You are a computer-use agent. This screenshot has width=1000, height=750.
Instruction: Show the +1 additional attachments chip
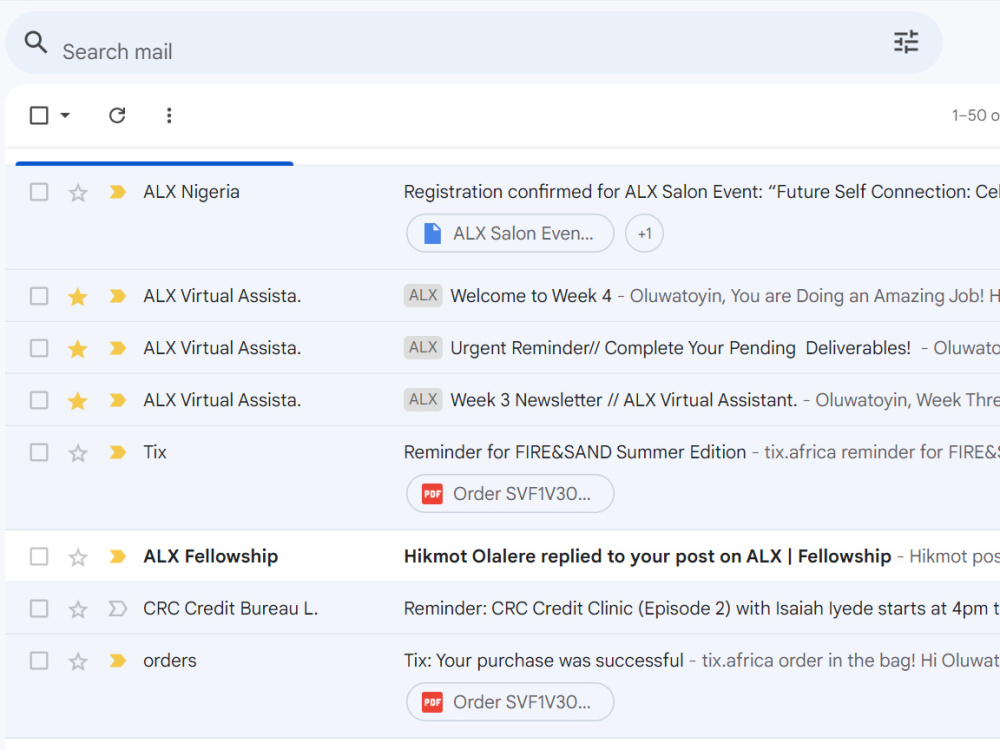coord(644,233)
